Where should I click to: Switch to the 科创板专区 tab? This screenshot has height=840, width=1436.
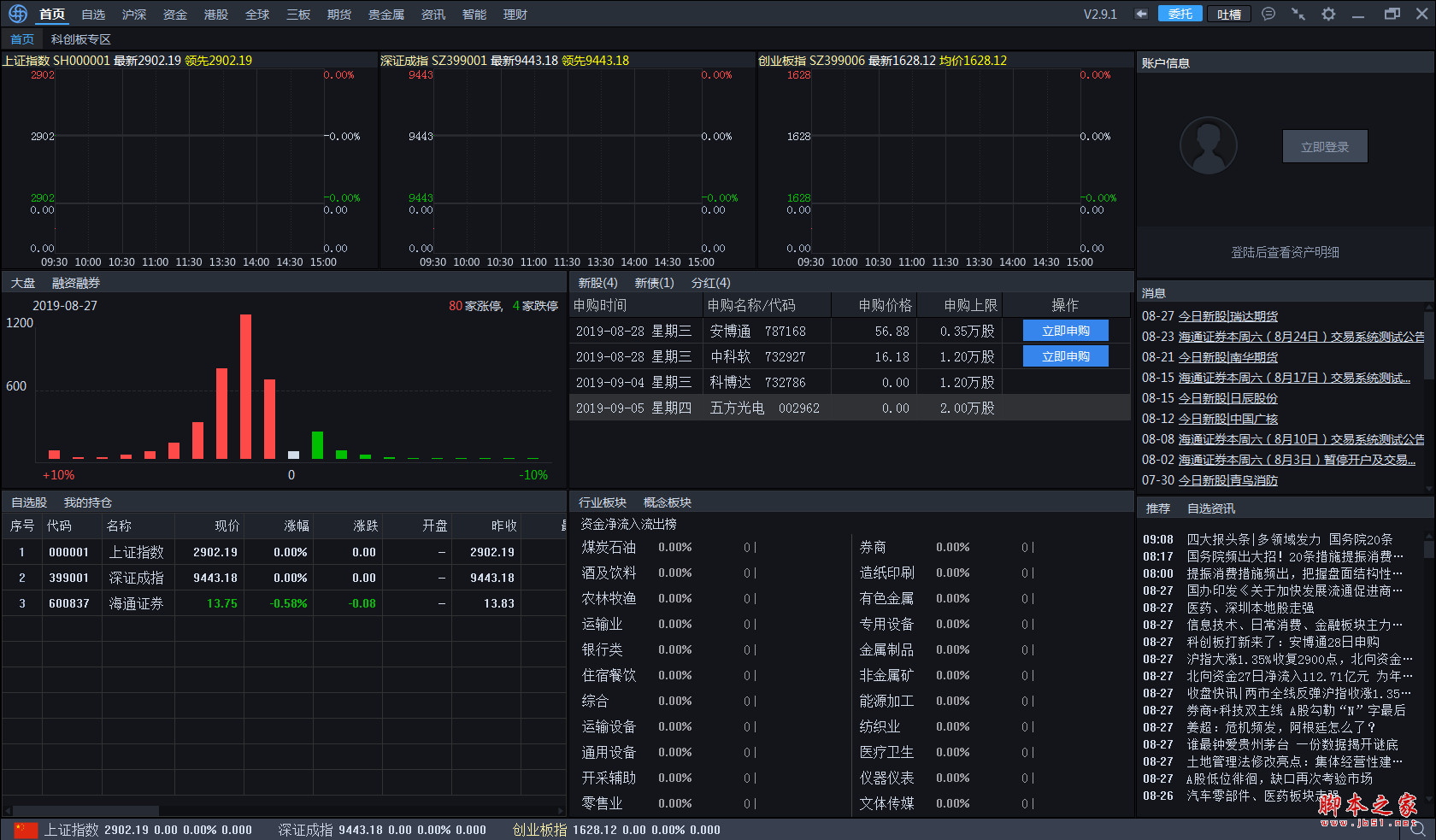pos(80,39)
